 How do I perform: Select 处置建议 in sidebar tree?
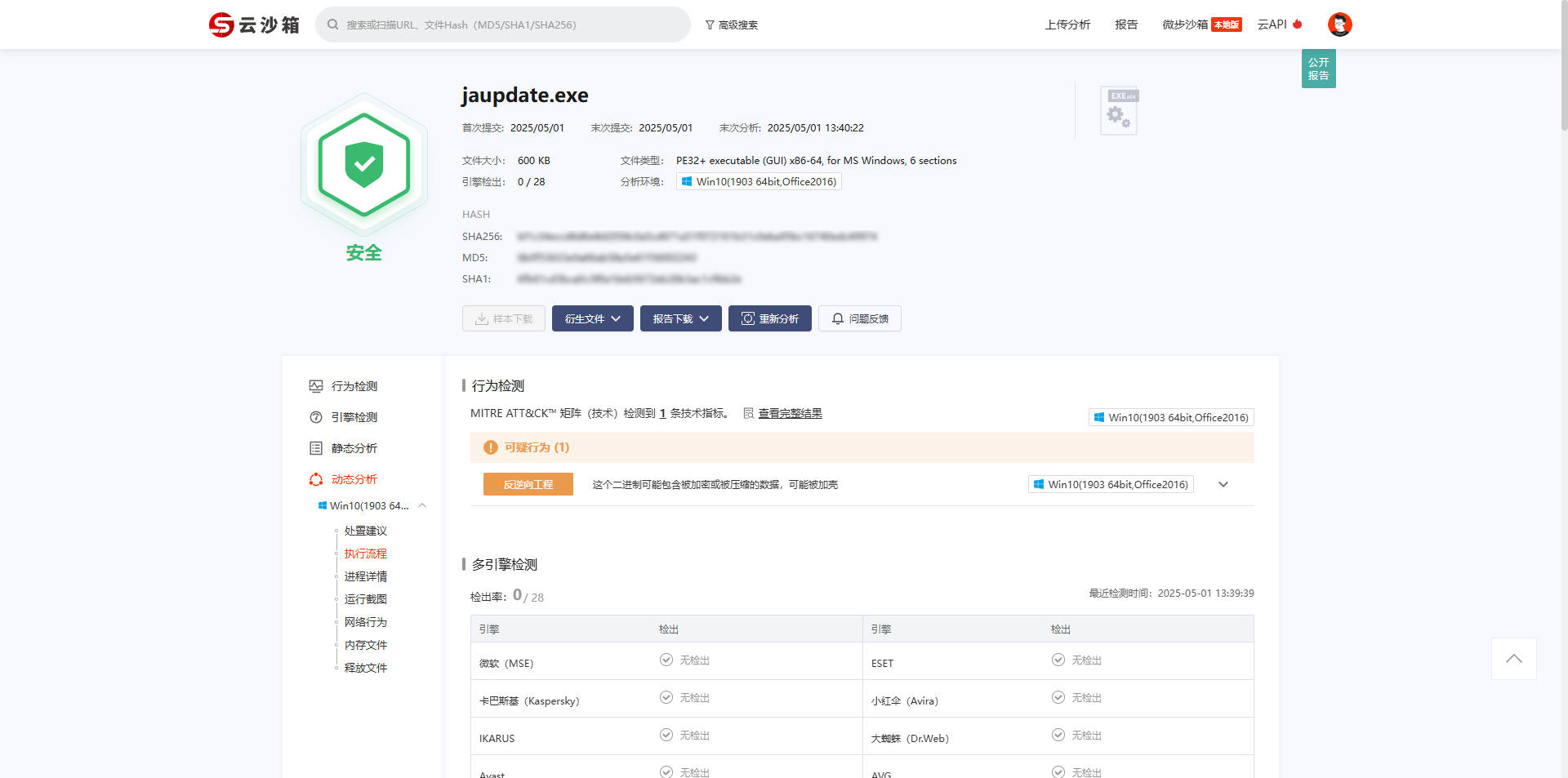point(366,531)
